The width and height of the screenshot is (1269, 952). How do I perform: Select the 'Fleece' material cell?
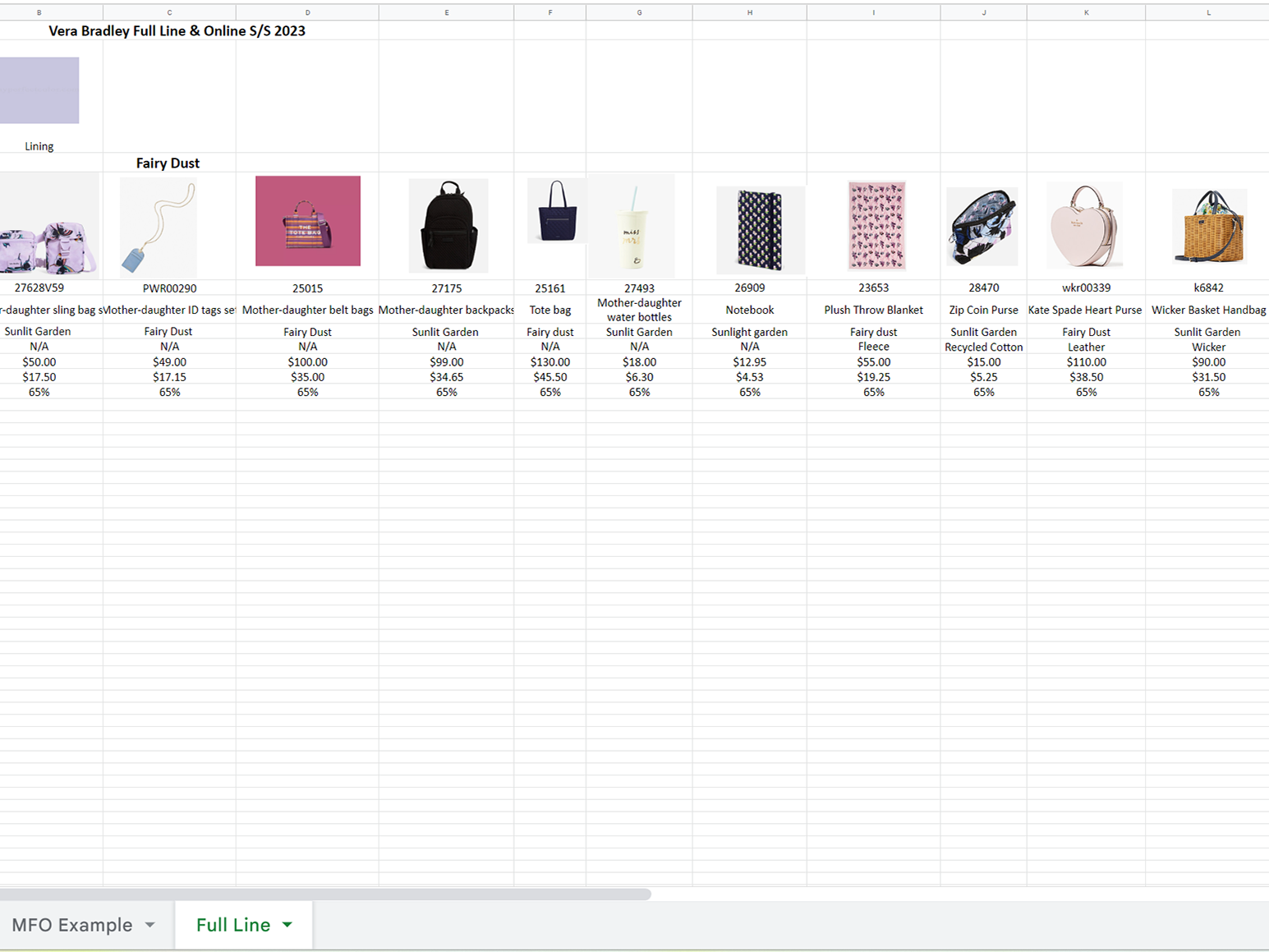point(874,347)
